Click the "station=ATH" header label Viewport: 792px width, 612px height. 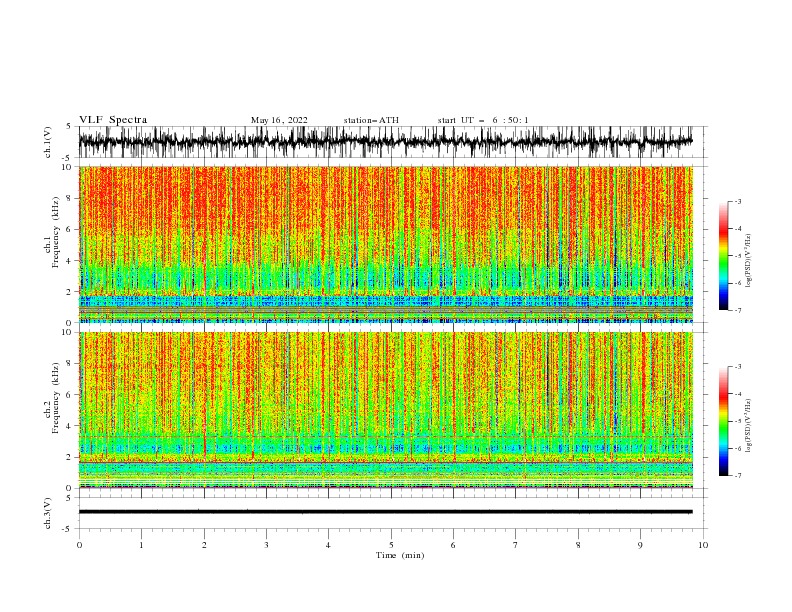click(x=371, y=120)
